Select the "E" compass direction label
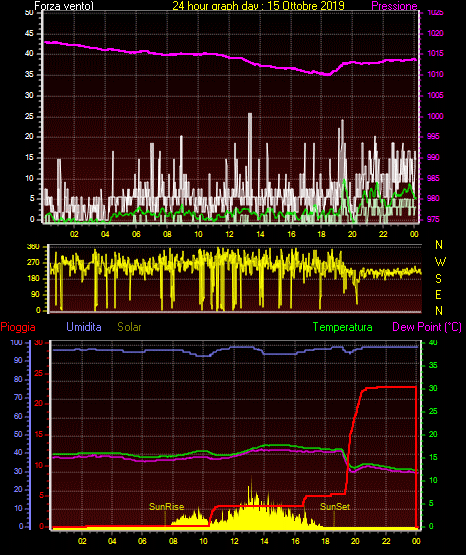 pos(438,294)
